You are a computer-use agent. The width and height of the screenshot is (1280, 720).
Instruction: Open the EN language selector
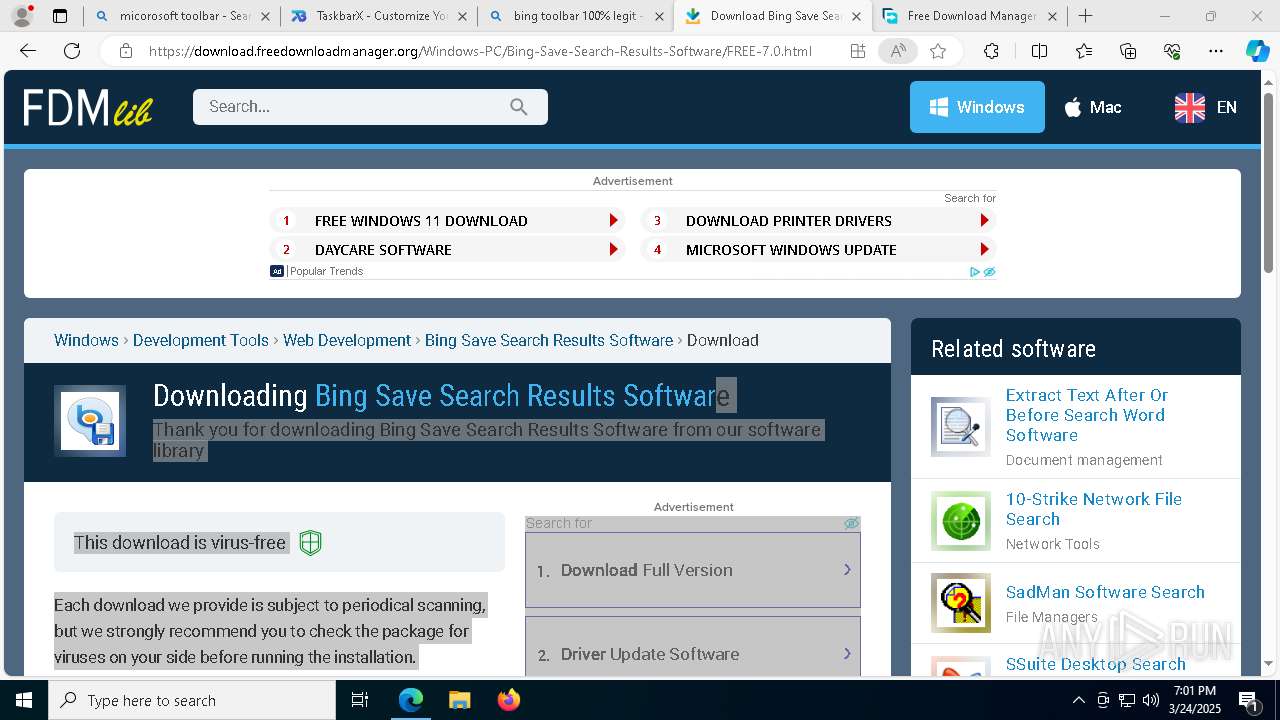(1206, 107)
